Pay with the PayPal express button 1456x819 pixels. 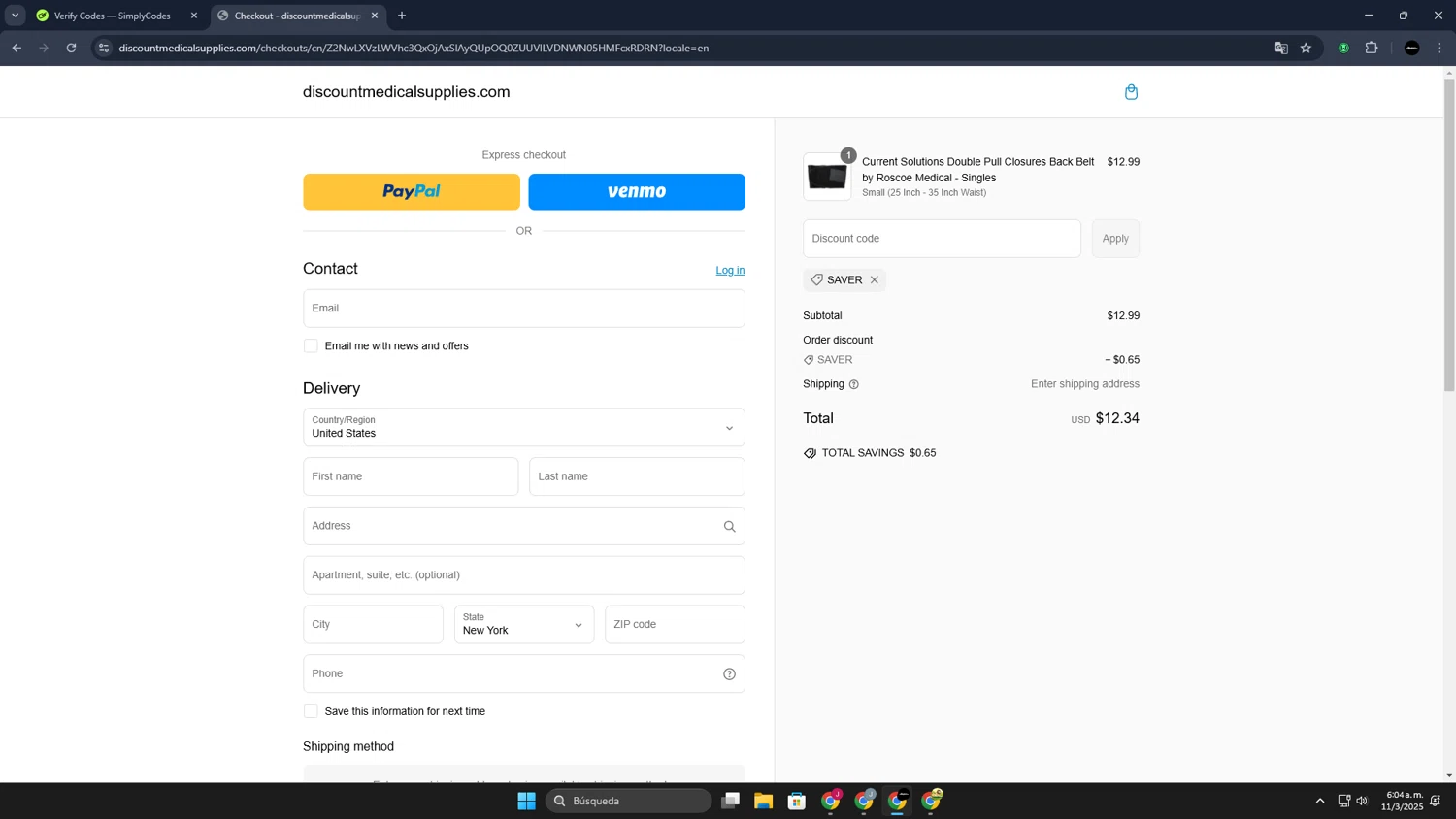(412, 192)
